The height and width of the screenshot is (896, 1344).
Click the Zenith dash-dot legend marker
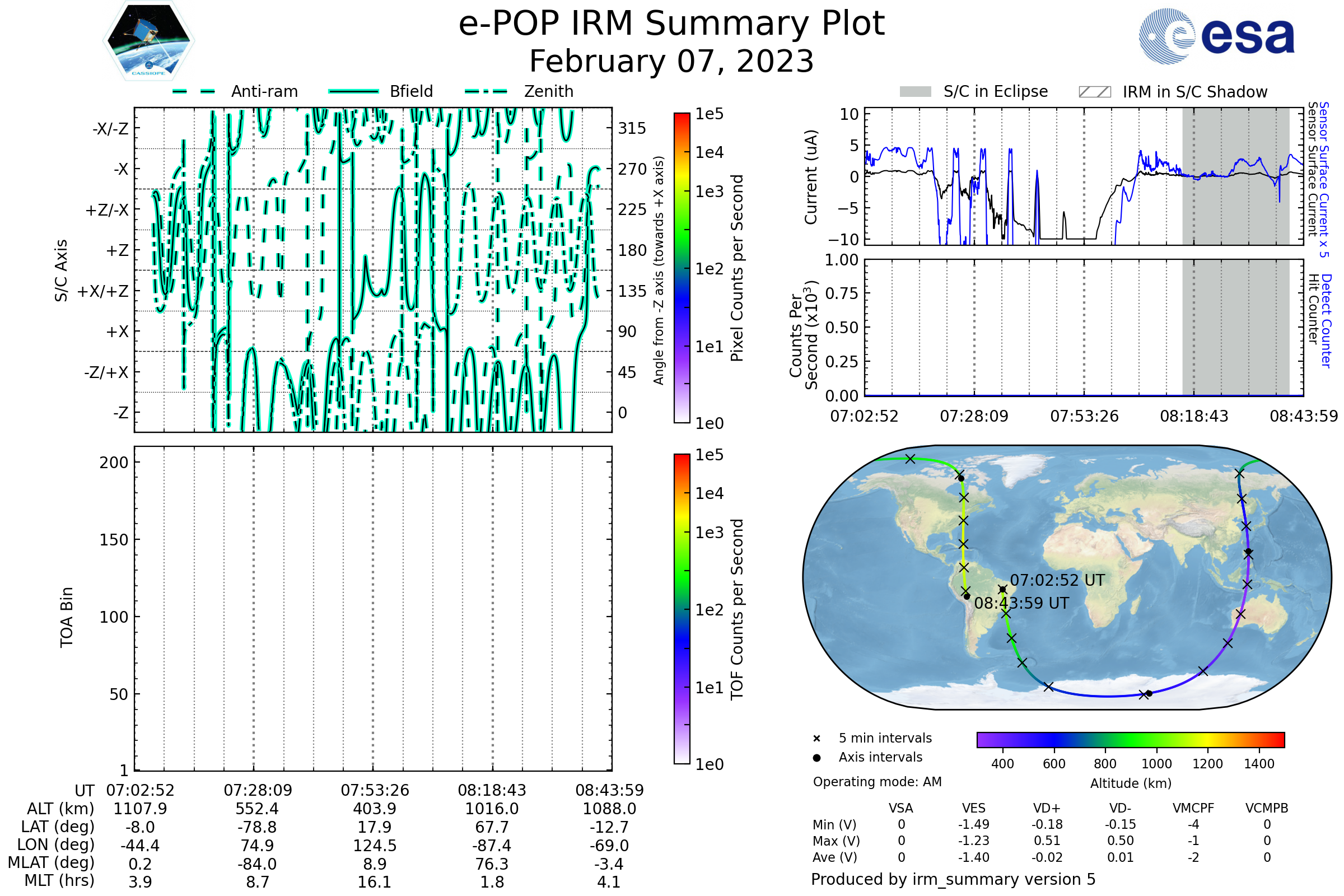[x=486, y=91]
